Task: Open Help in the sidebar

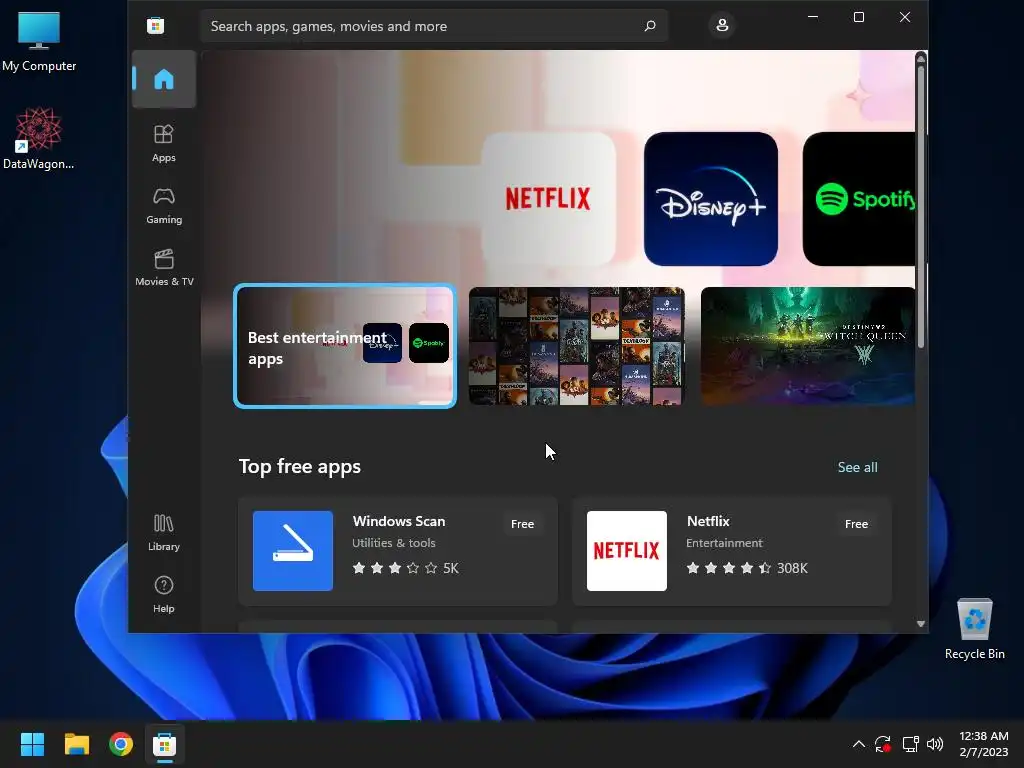Action: tap(164, 595)
